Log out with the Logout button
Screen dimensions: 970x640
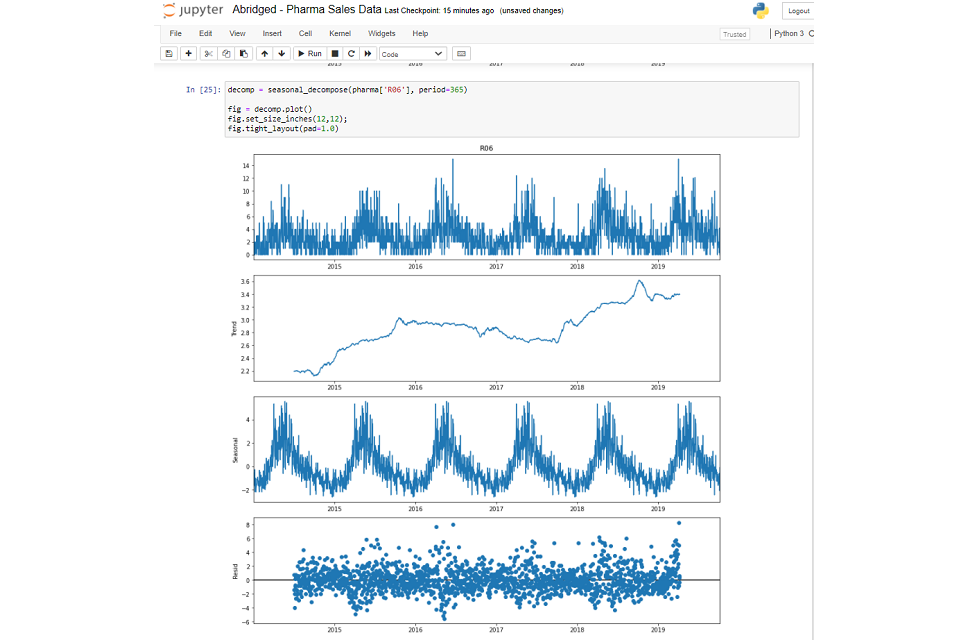(798, 11)
